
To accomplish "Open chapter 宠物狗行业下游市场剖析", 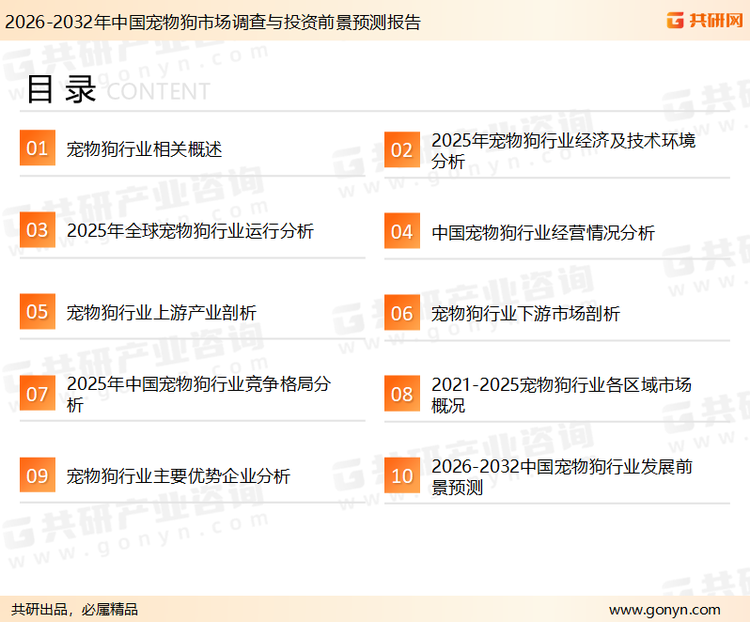I will (x=525, y=314).
